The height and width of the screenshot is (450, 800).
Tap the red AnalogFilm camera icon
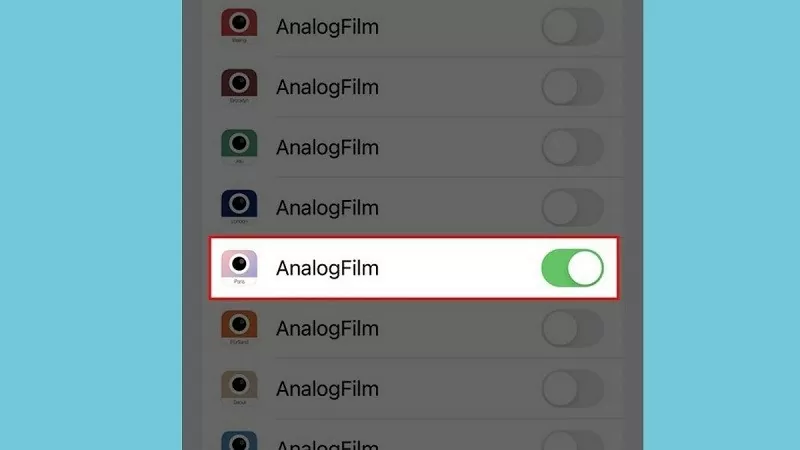(x=239, y=25)
